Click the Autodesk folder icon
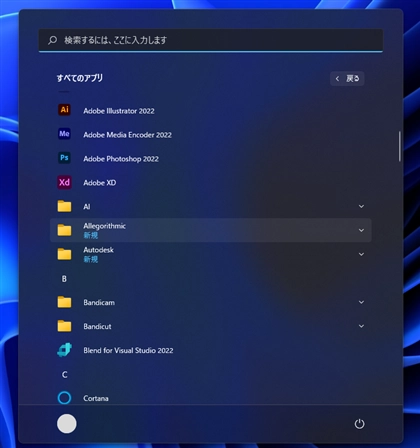 point(64,254)
